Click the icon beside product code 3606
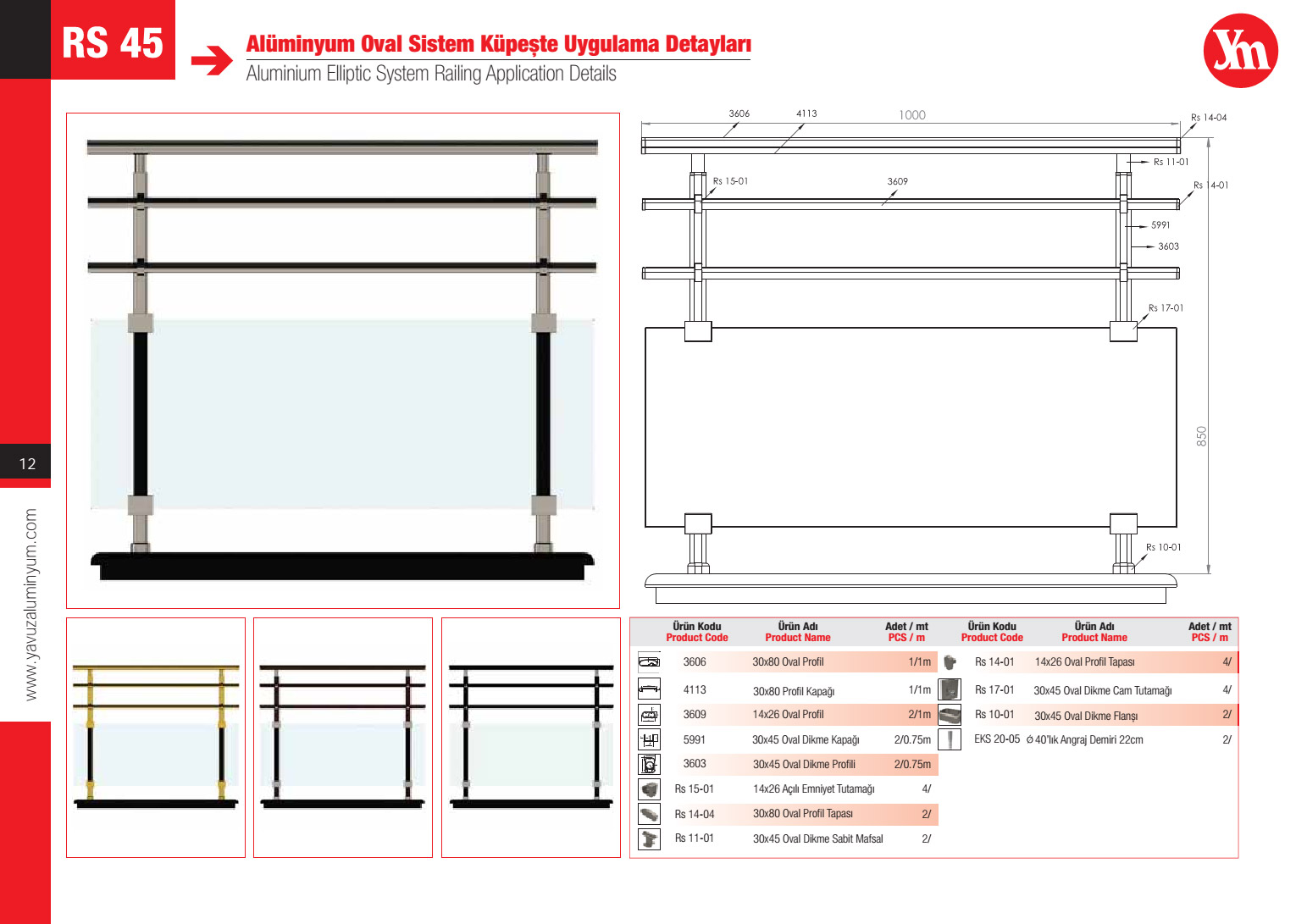The image size is (1307, 924). click(649, 662)
